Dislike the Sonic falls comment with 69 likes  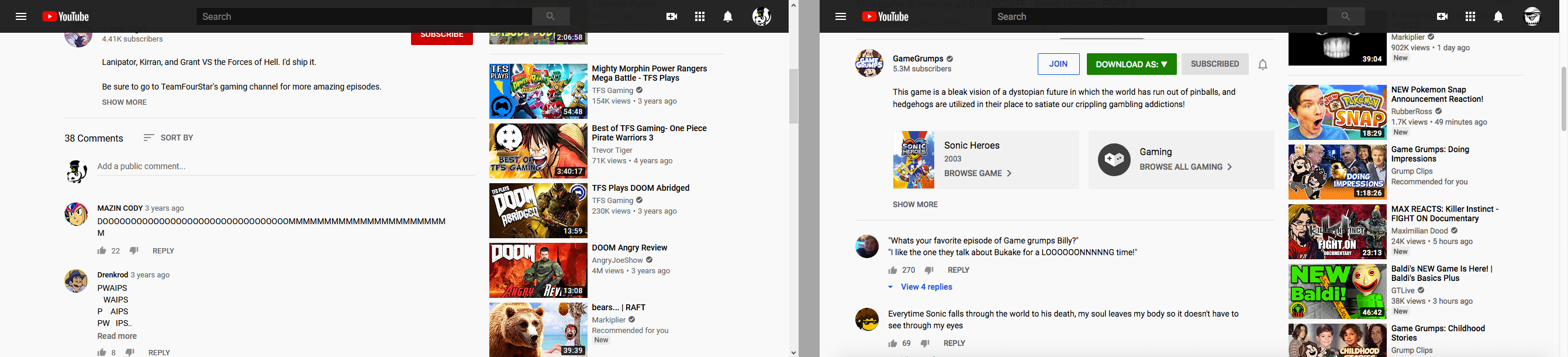pyautogui.click(x=925, y=343)
